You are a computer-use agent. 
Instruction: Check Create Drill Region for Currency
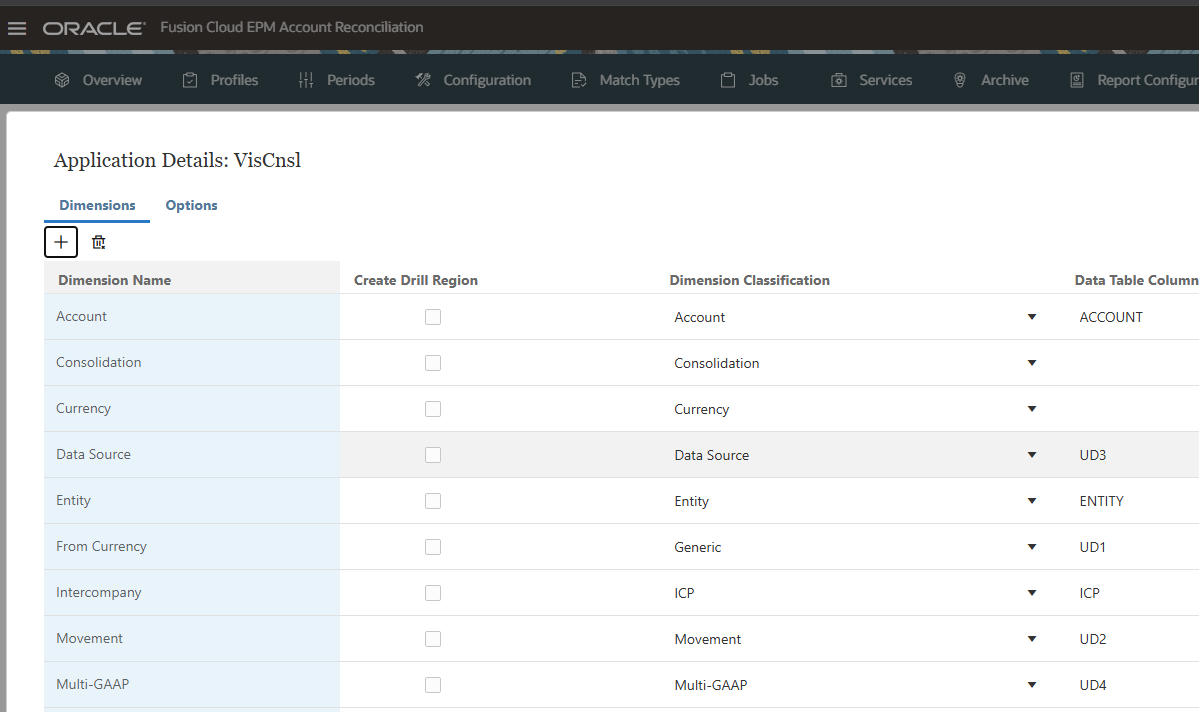click(433, 409)
